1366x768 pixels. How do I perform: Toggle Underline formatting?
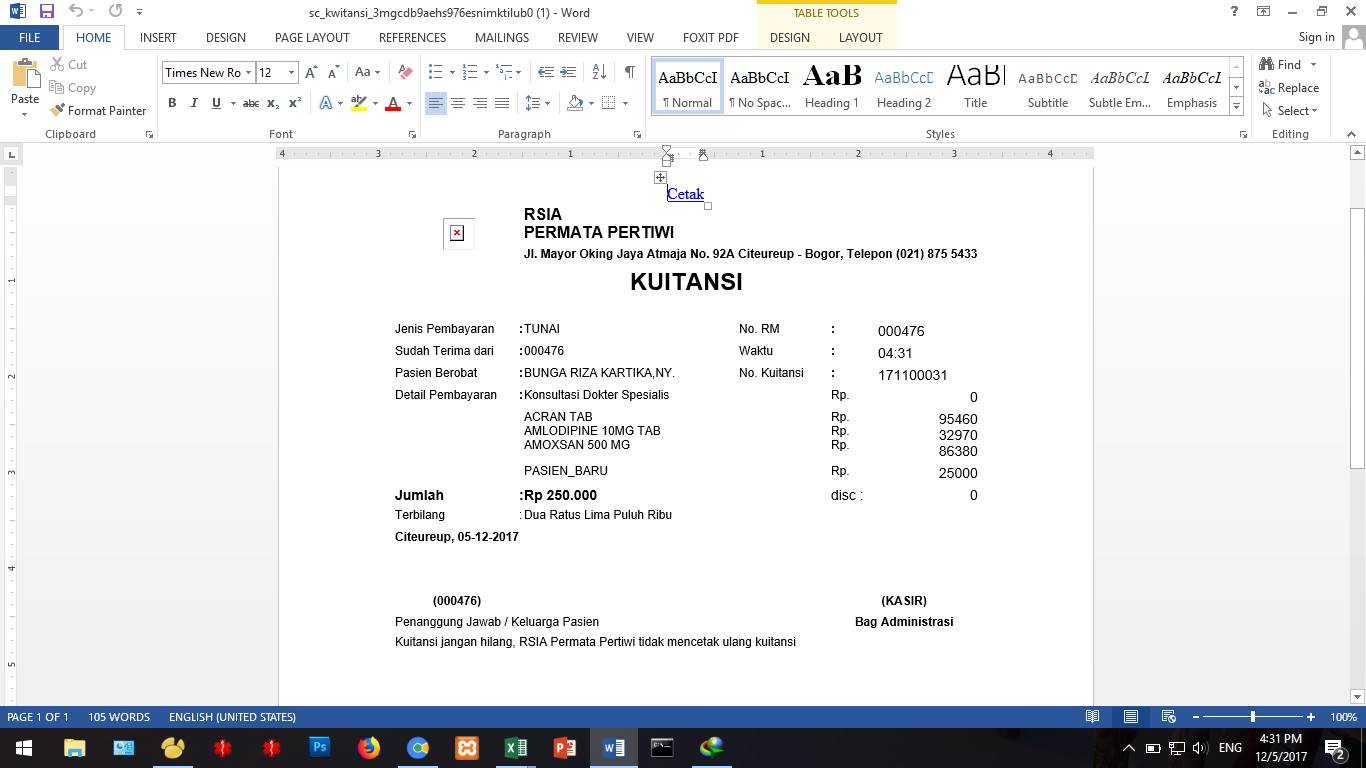pyautogui.click(x=215, y=103)
